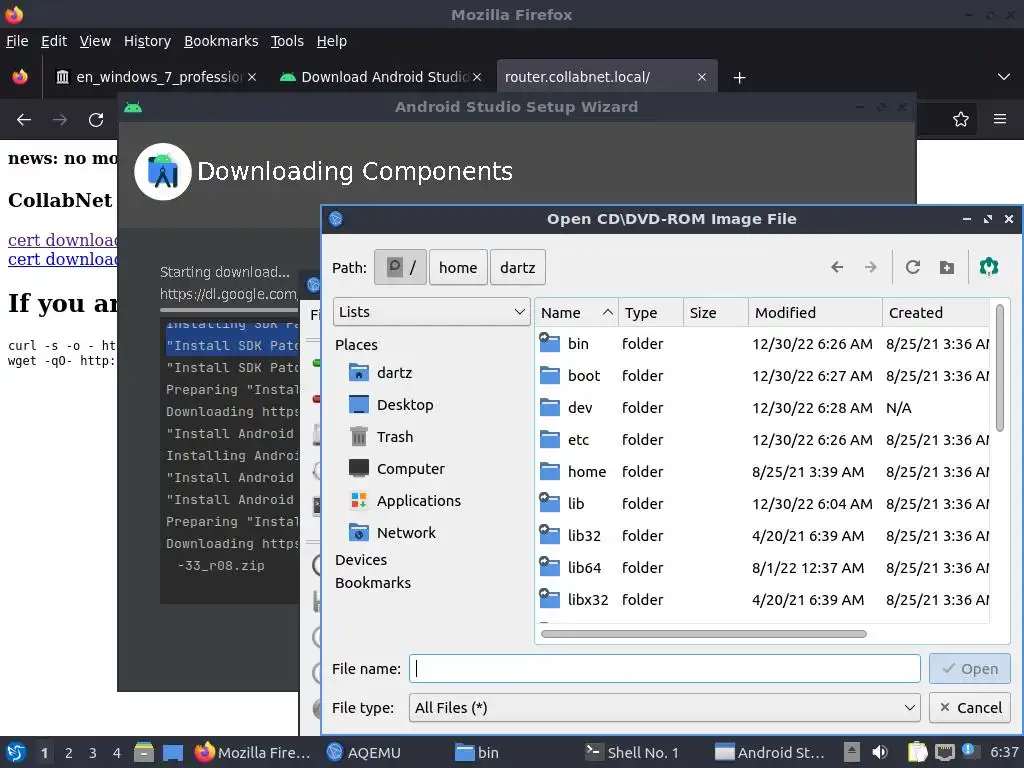The image size is (1024, 768).
Task: Select the bin folder icon
Action: (x=549, y=344)
